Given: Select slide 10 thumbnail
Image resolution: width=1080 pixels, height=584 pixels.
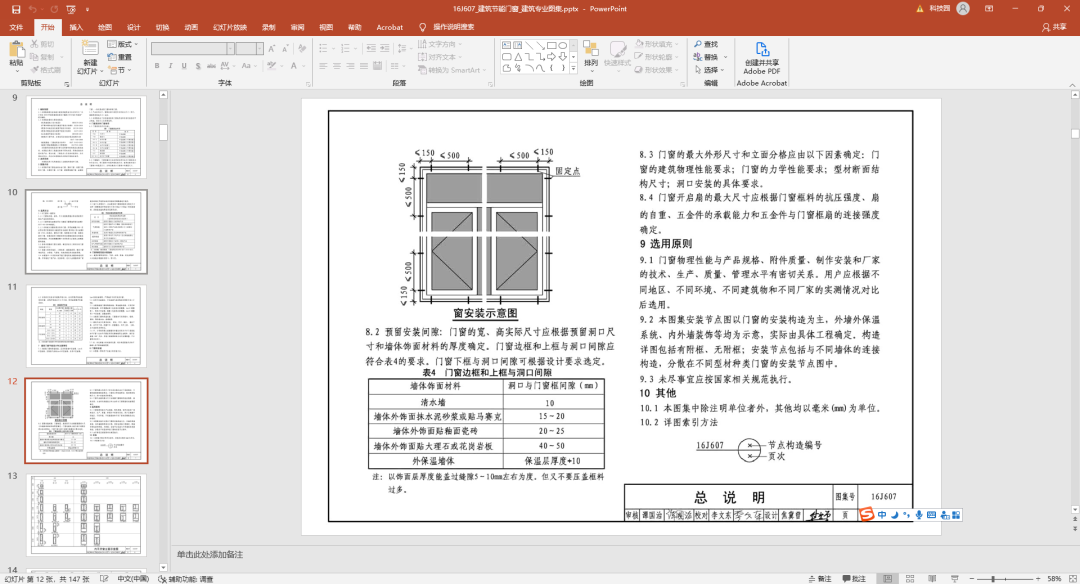Looking at the screenshot, I should [87, 232].
